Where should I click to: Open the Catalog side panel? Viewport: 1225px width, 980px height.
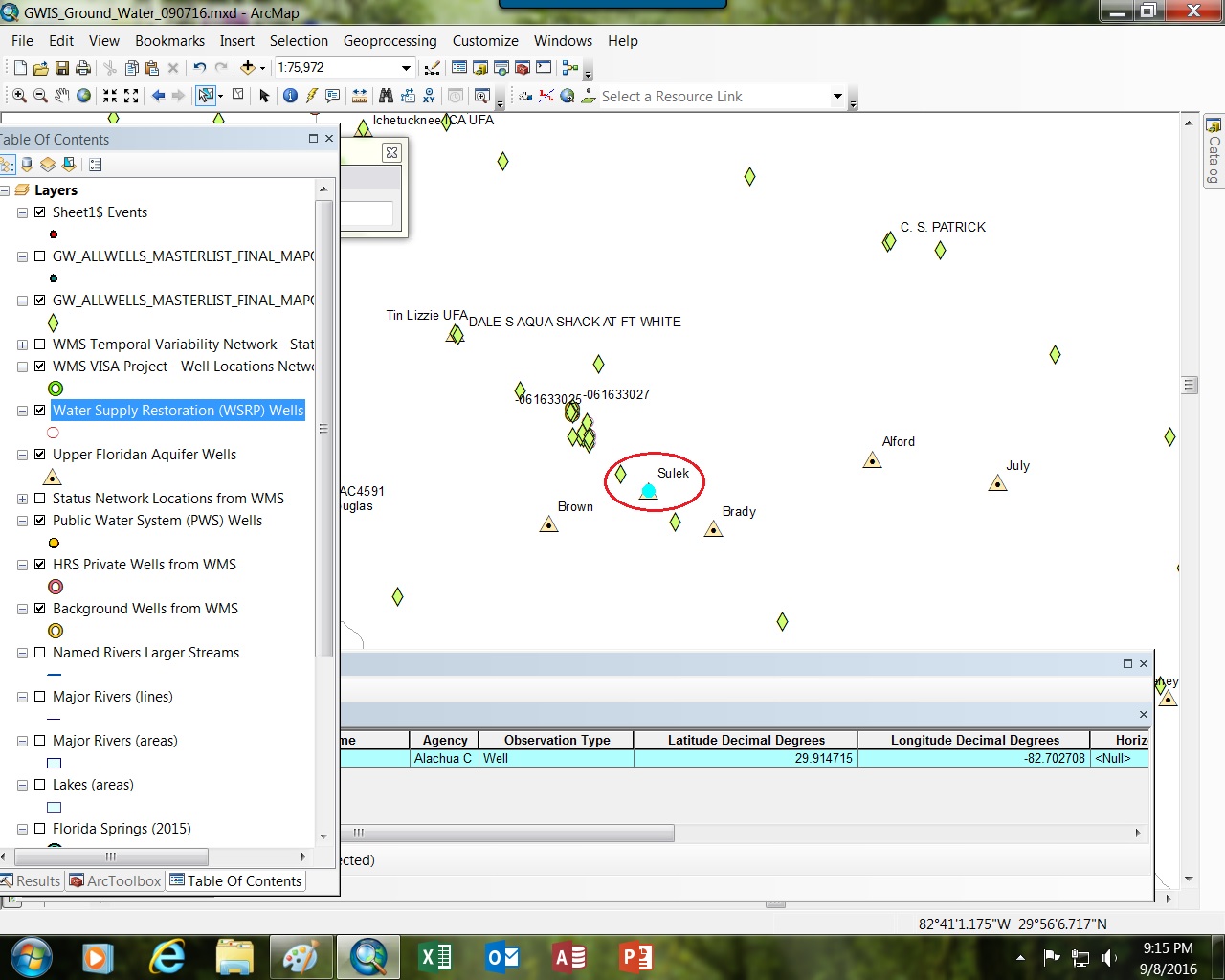(1214, 151)
